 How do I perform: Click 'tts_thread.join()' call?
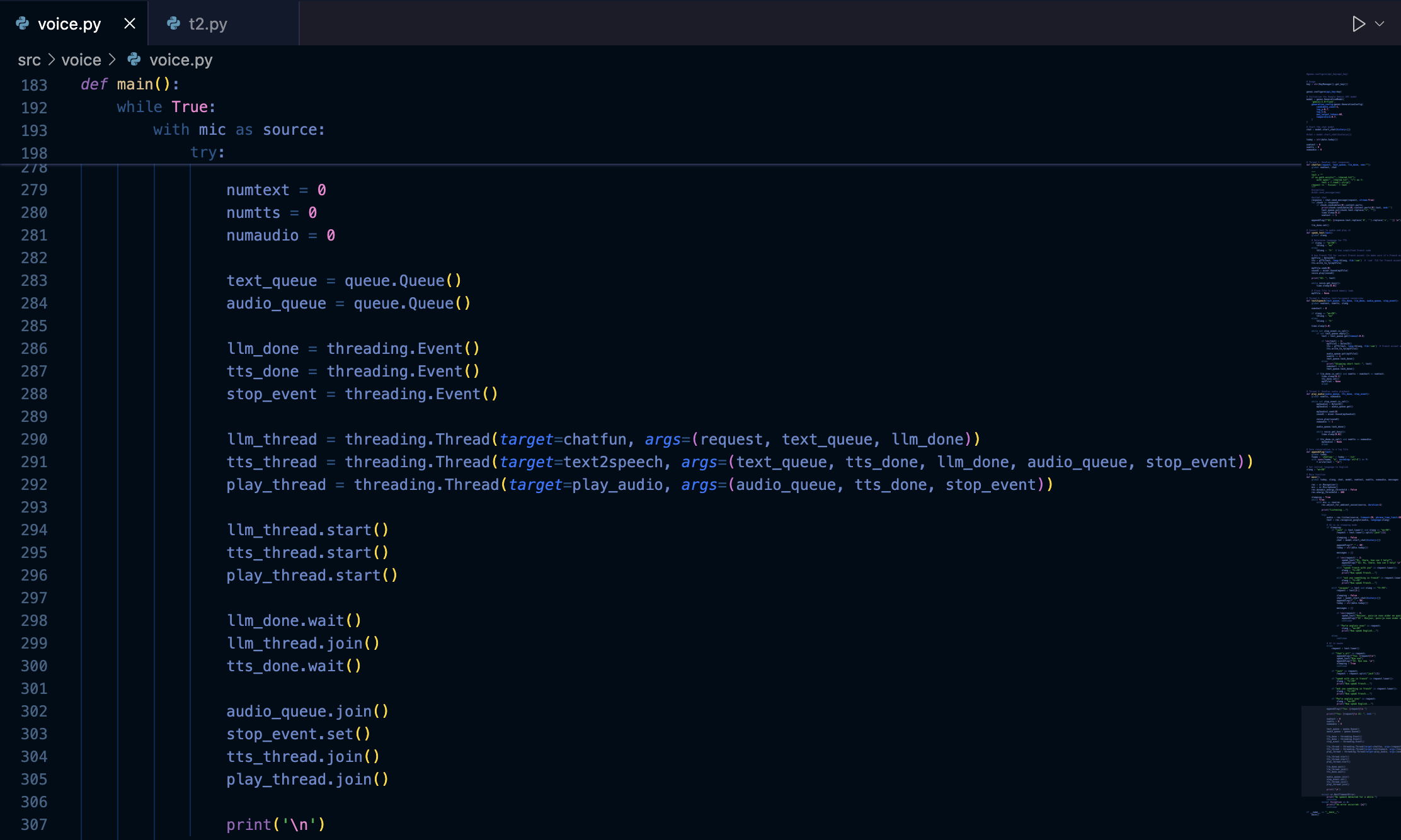304,757
